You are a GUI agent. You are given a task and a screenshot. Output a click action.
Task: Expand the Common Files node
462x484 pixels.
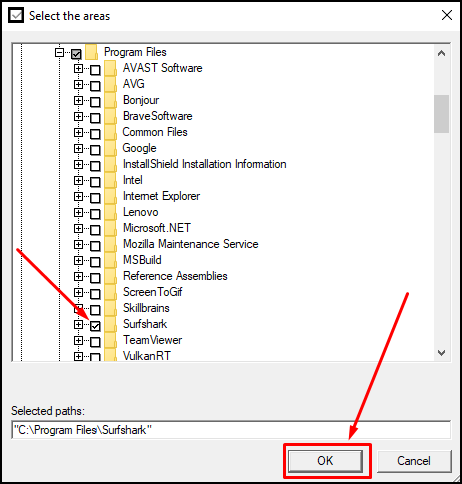pos(78,132)
